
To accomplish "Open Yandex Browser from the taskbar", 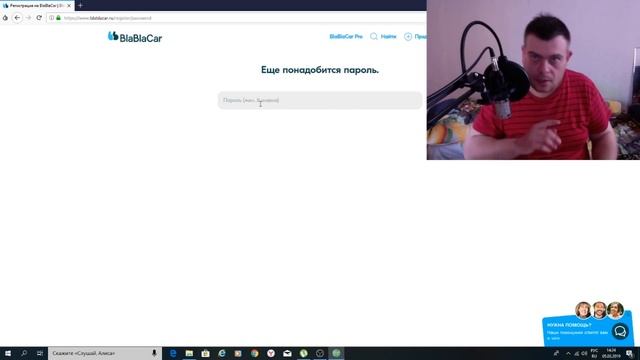I will tap(271, 353).
